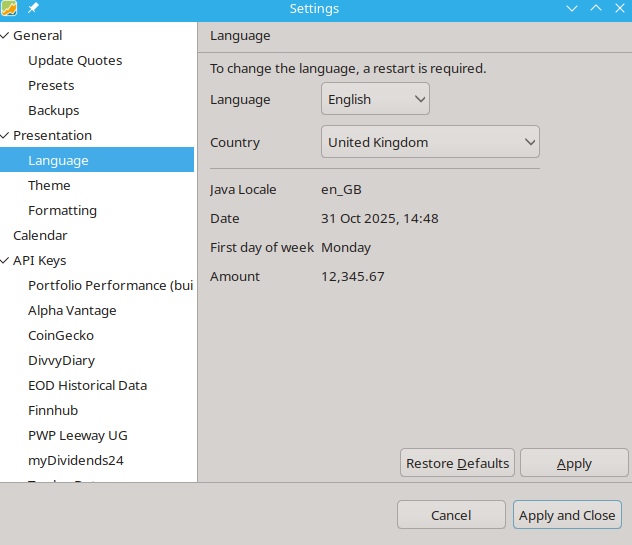Image resolution: width=632 pixels, height=545 pixels.
Task: Click the Restore Defaults button
Action: [457, 463]
